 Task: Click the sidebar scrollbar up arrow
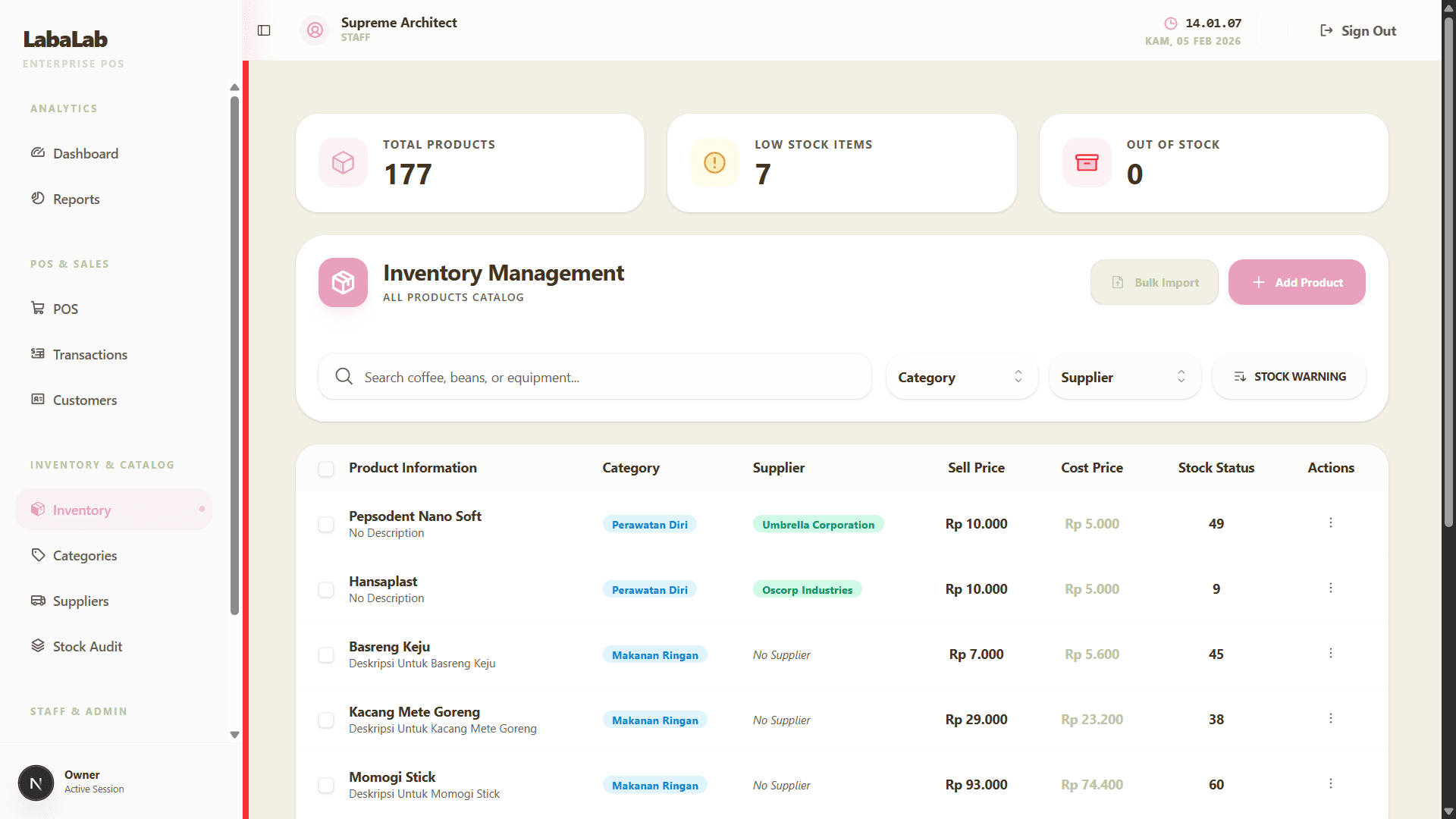click(234, 87)
